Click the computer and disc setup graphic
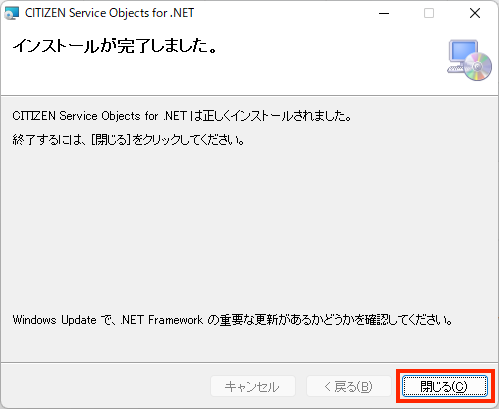Image resolution: width=499 pixels, height=409 pixels. 469,60
